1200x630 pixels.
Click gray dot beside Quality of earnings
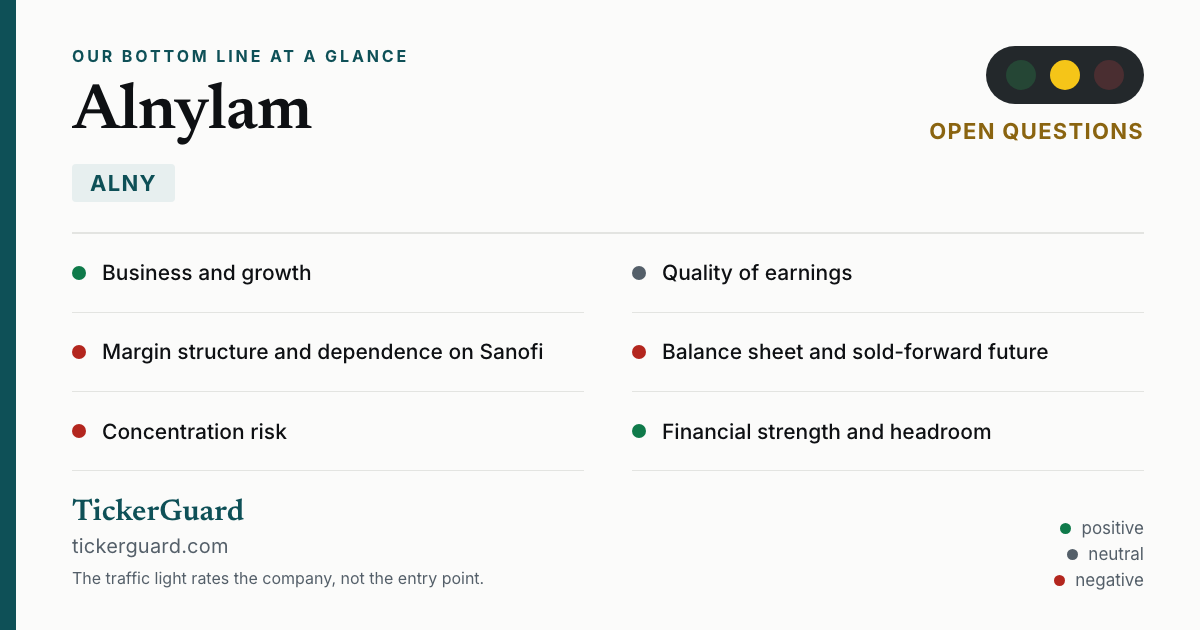[639, 273]
